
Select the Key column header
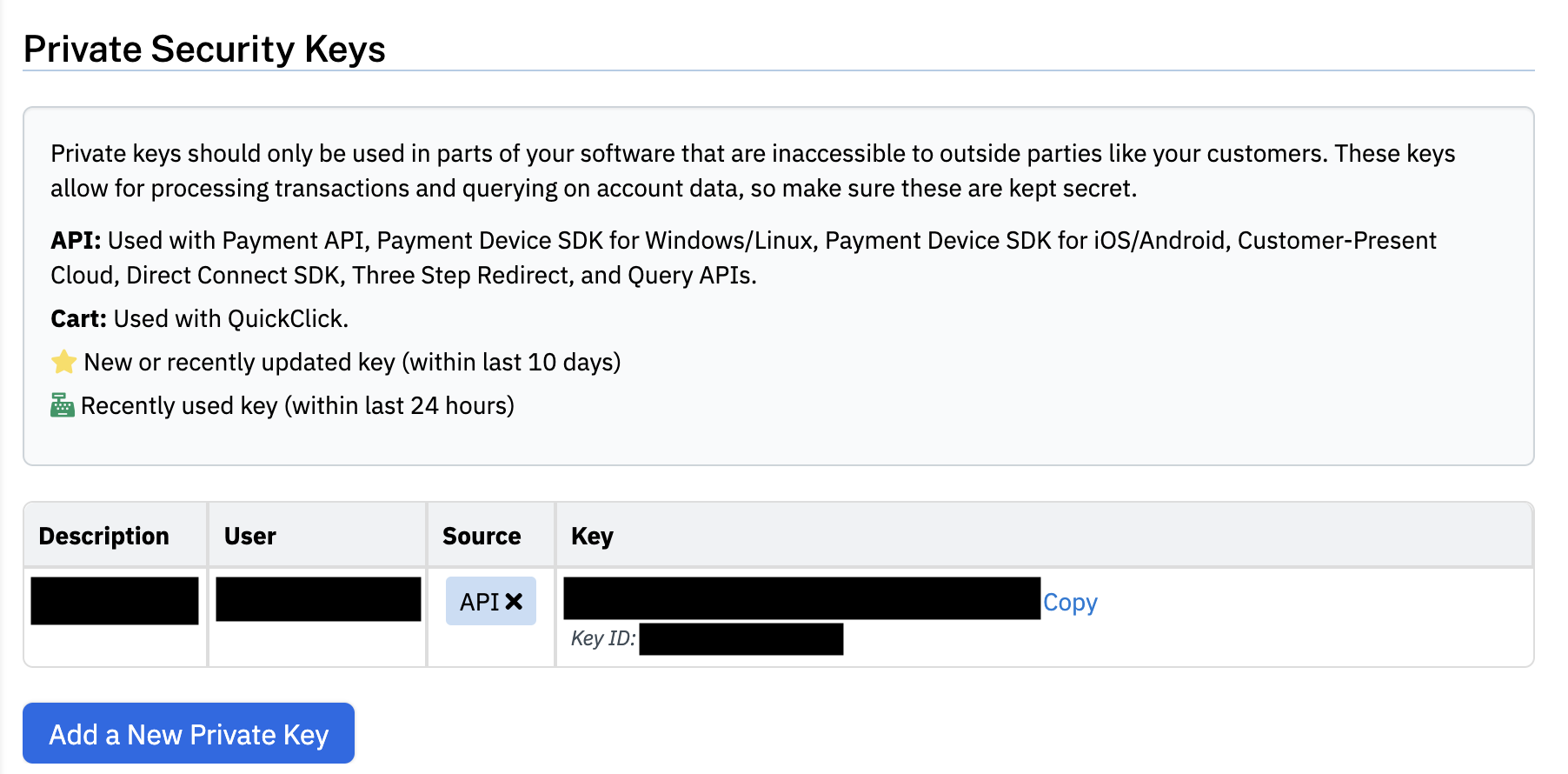[x=593, y=536]
